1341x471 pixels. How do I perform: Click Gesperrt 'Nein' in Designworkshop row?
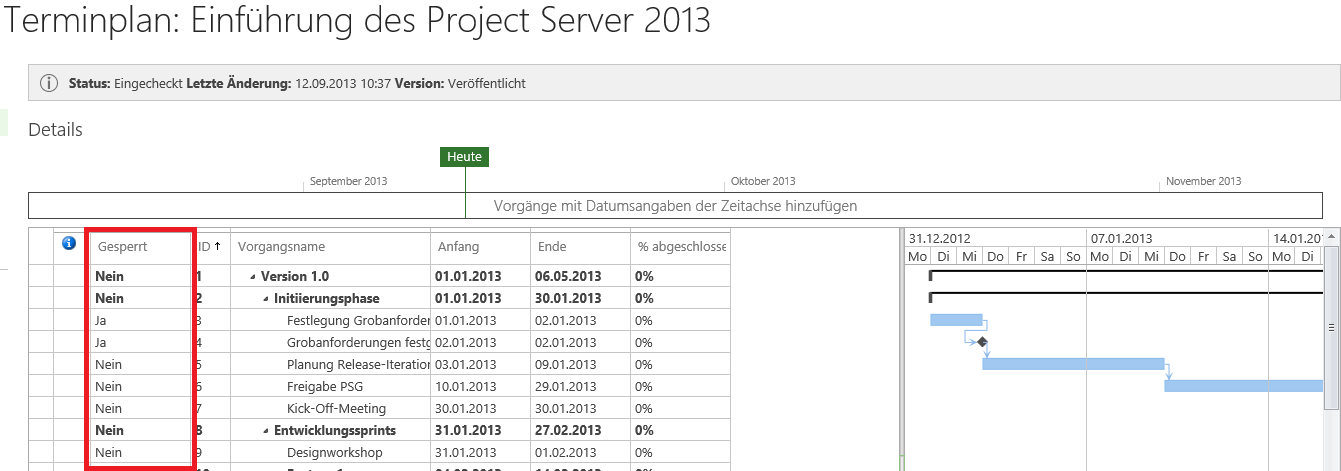[x=109, y=453]
